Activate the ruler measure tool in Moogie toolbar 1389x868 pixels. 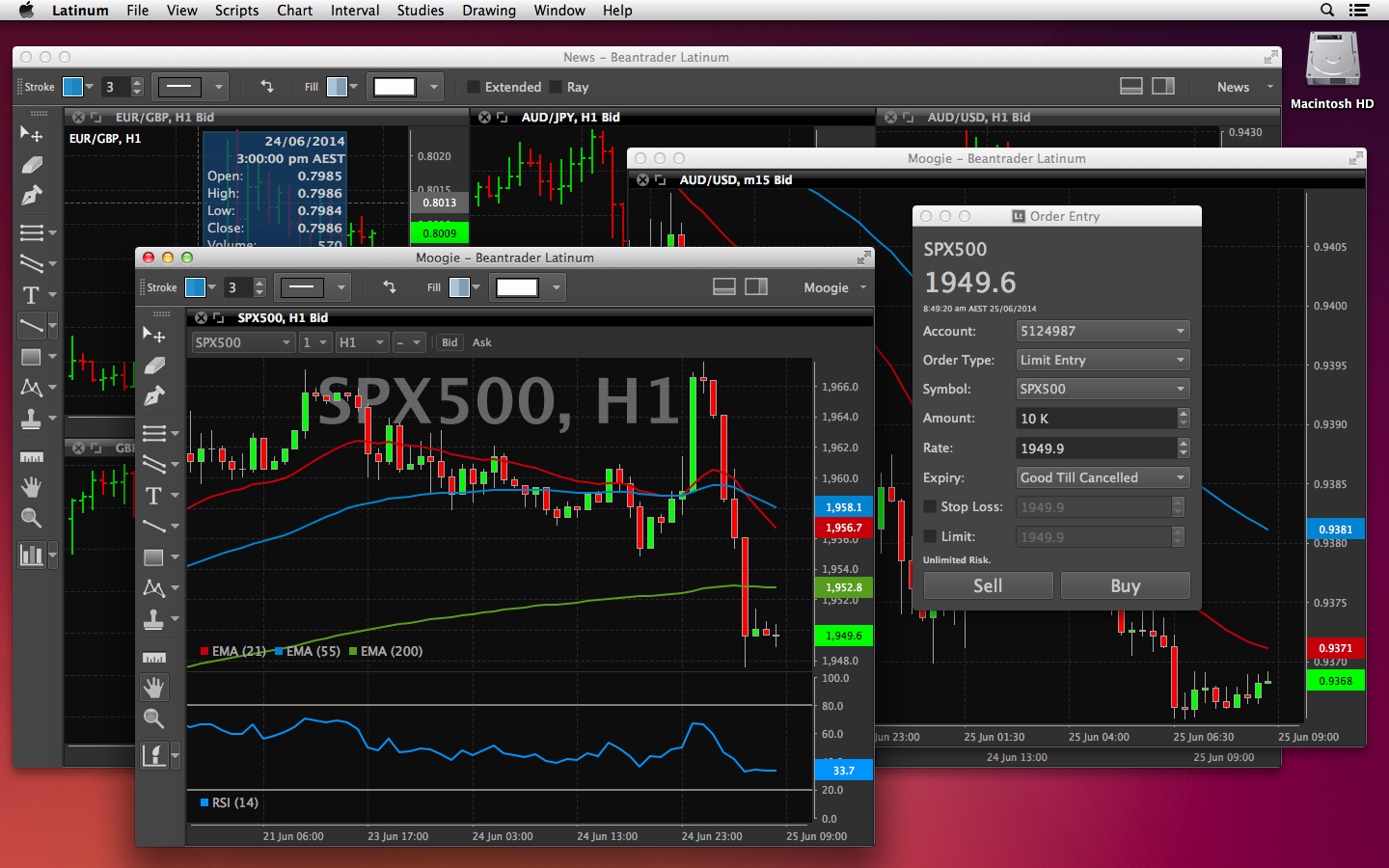154,658
